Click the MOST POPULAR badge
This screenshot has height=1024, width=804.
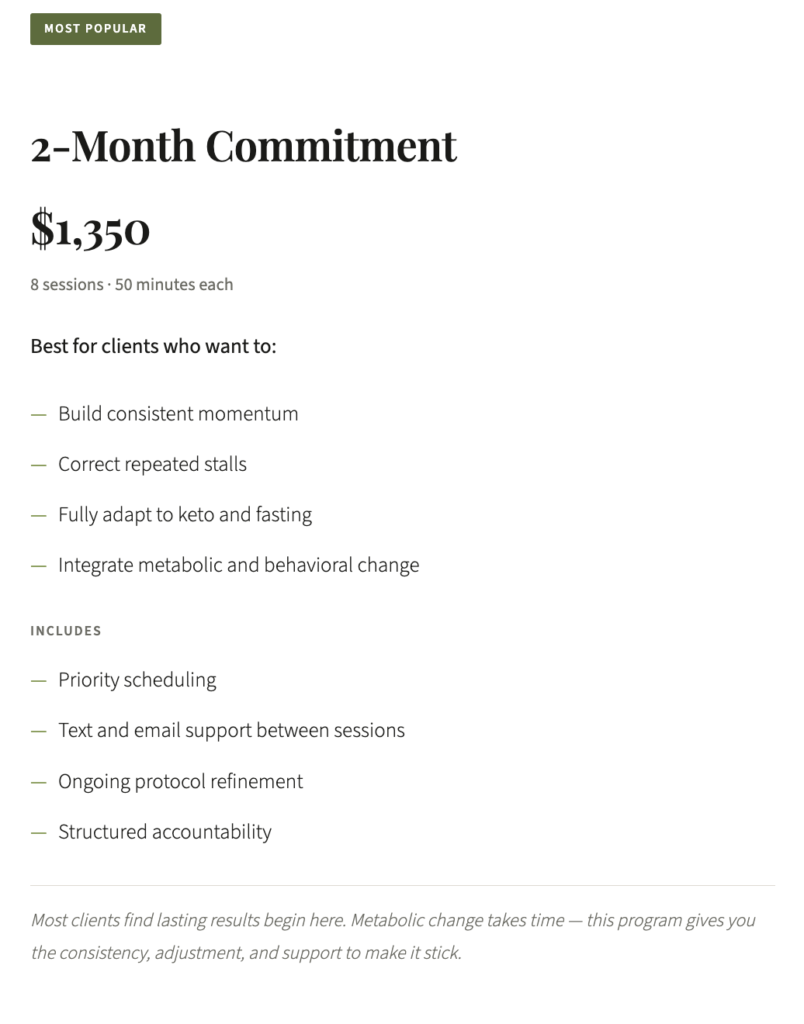[x=95, y=29]
